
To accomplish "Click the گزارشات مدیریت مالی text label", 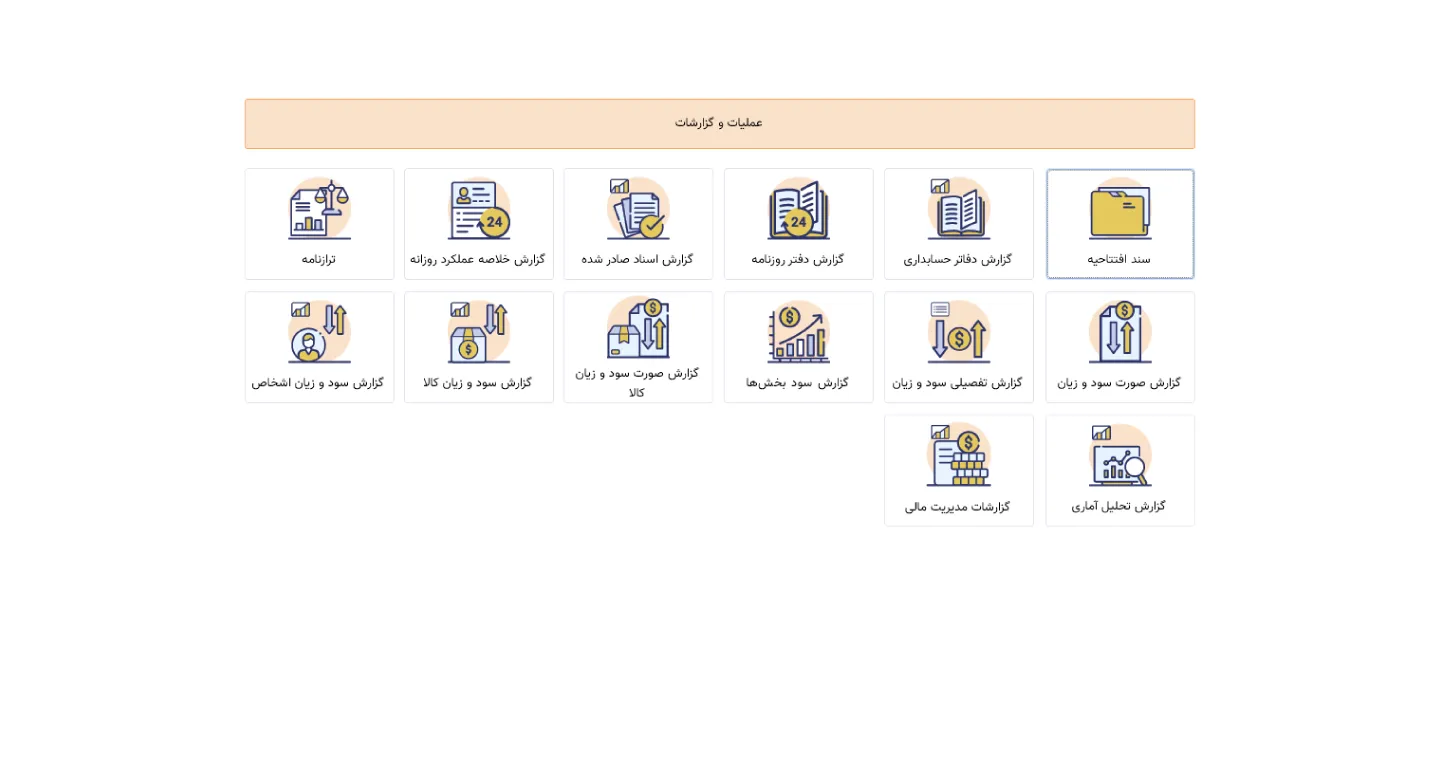I will click(958, 507).
